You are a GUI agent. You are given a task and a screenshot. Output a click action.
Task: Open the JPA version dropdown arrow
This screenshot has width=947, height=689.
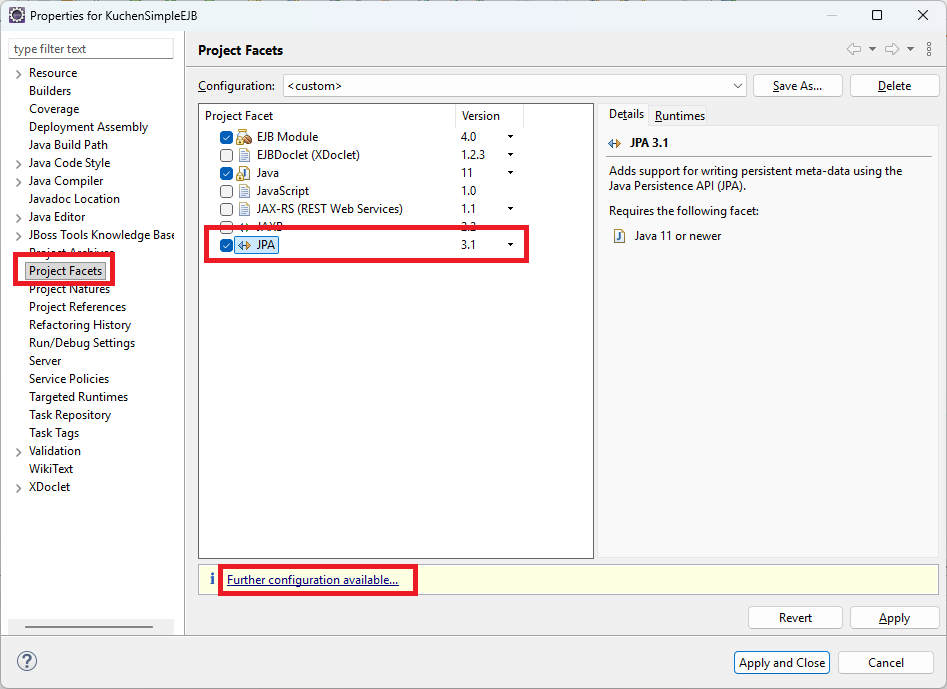pyautogui.click(x=510, y=245)
